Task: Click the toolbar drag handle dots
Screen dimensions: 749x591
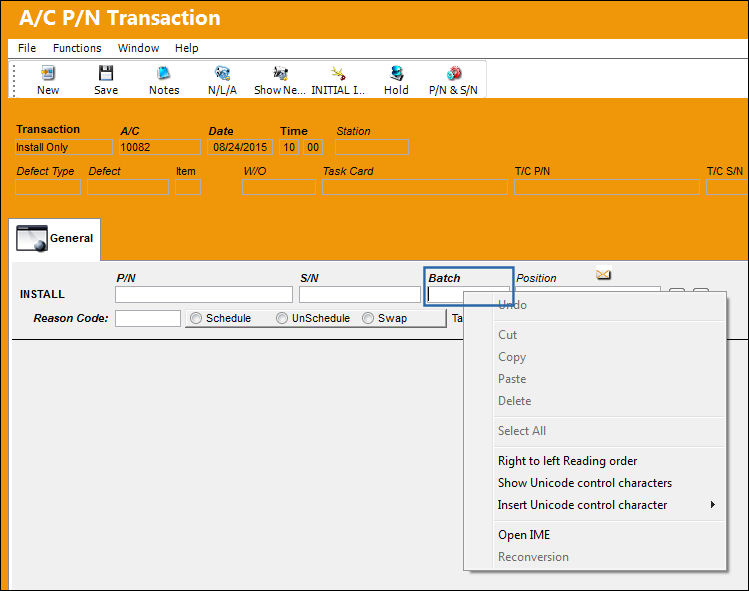Action: tap(14, 80)
